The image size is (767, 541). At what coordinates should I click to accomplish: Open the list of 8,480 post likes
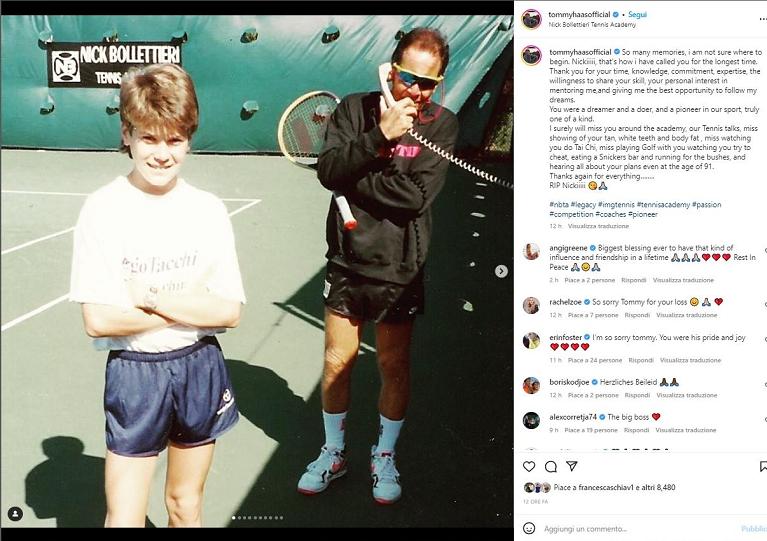(x=653, y=487)
